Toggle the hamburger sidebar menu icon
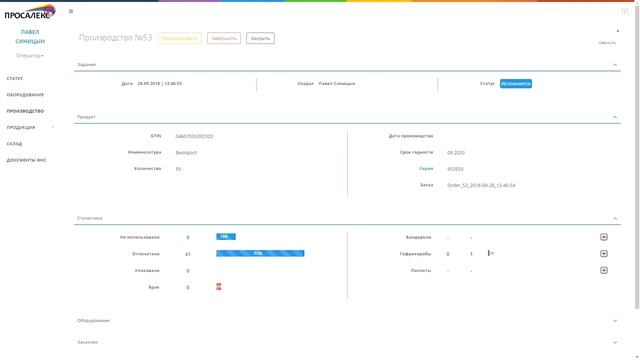The image size is (640, 360). (x=71, y=11)
